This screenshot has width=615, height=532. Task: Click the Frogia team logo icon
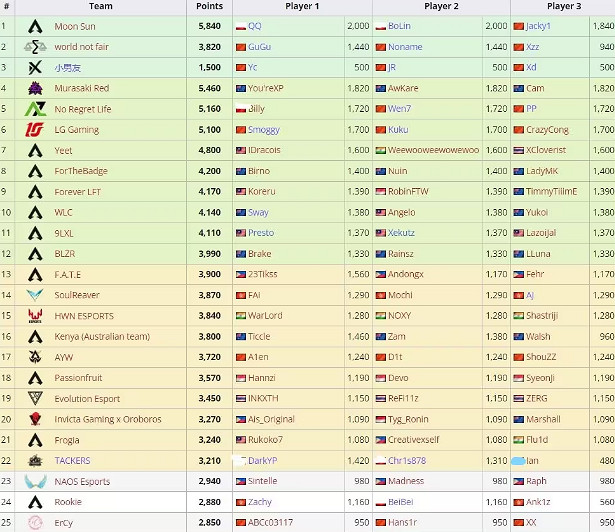[35, 440]
